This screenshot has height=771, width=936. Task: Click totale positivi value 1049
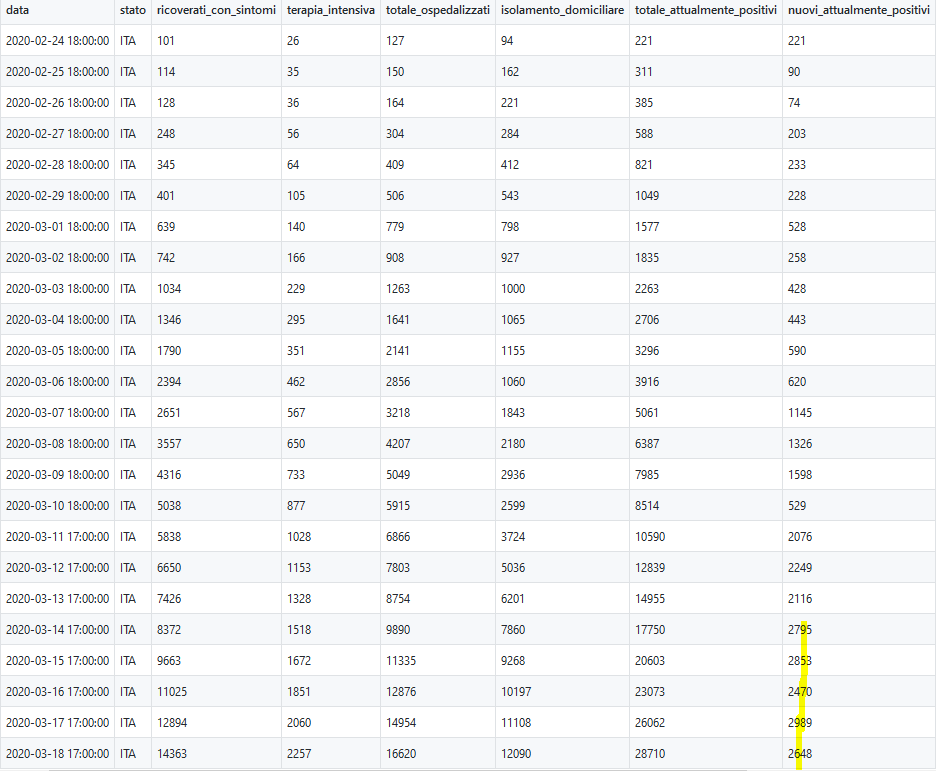(647, 196)
